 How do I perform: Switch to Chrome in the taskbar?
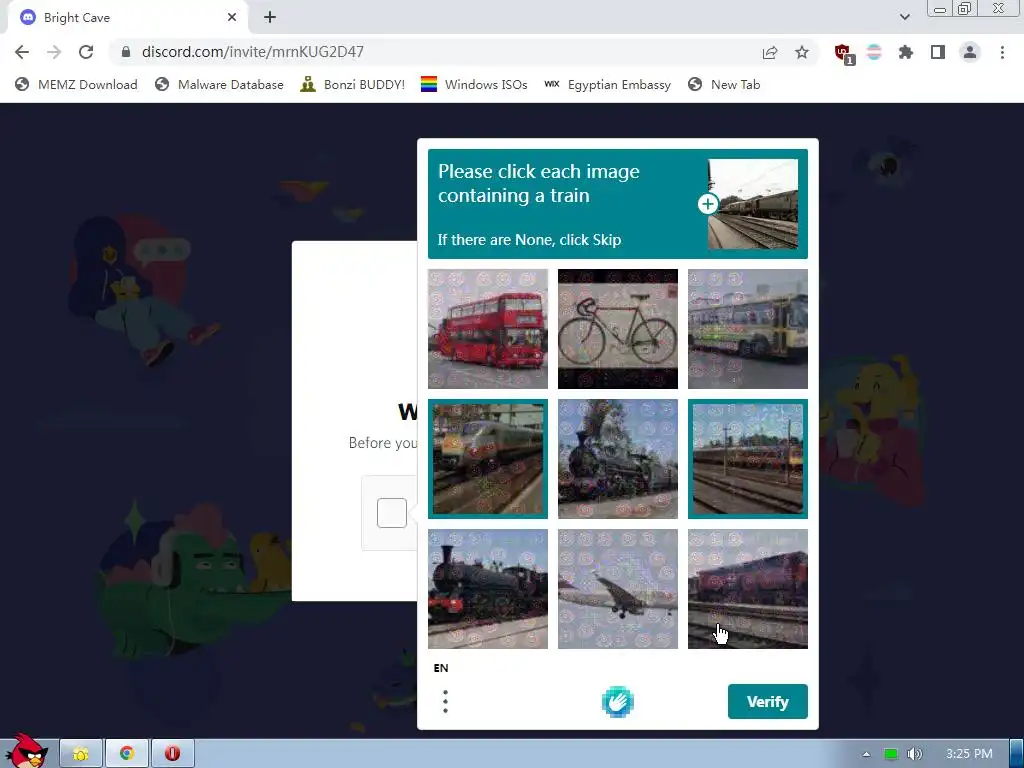(127, 754)
